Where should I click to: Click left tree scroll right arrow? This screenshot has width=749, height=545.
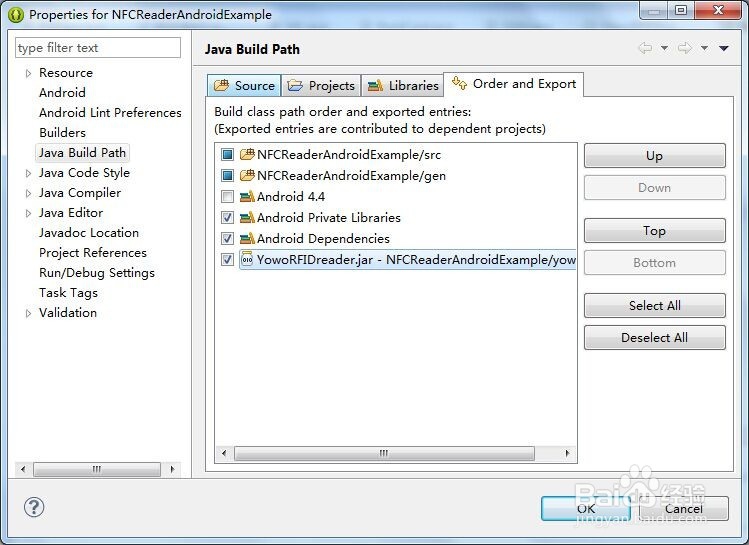click(x=172, y=469)
